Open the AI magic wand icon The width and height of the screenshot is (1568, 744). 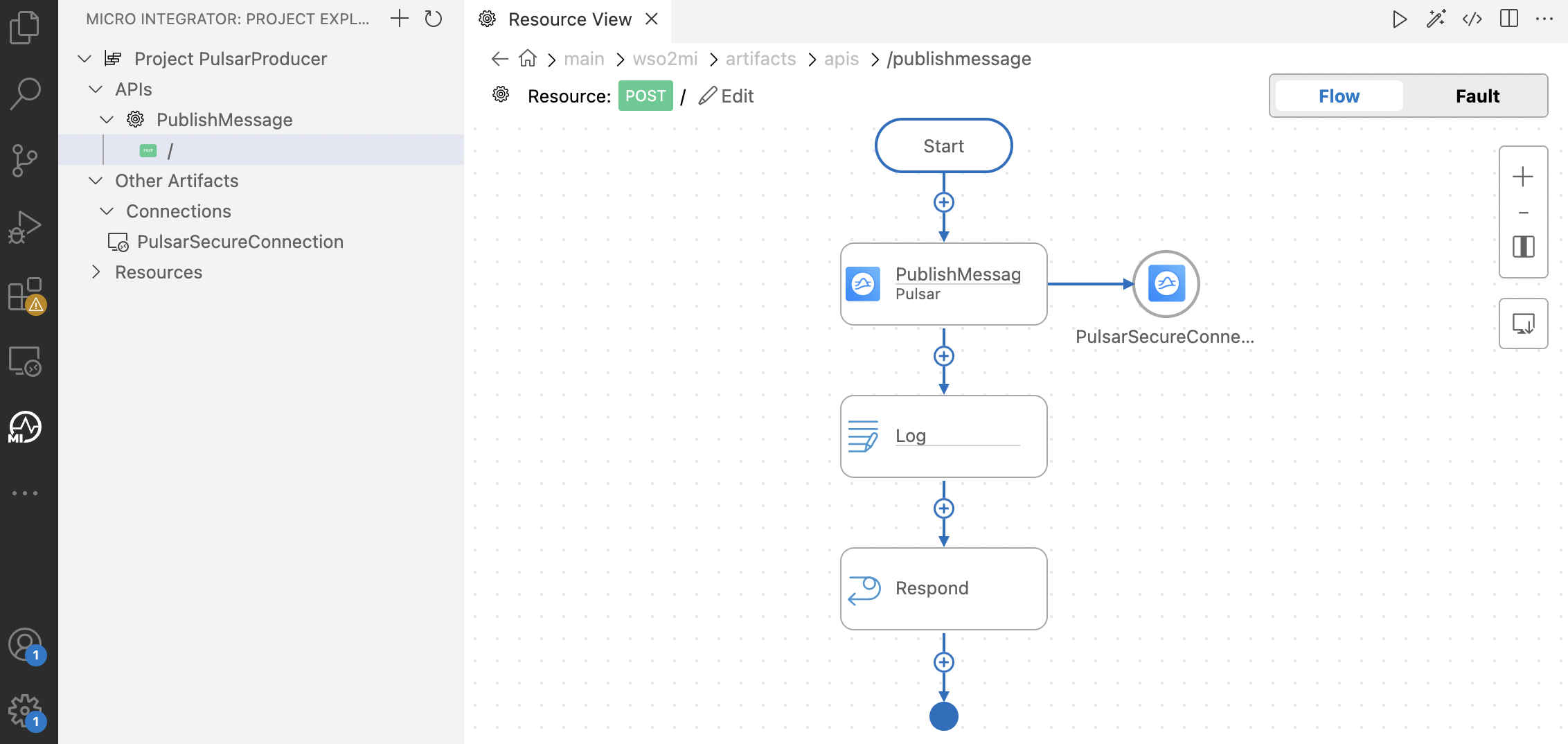(x=1436, y=19)
